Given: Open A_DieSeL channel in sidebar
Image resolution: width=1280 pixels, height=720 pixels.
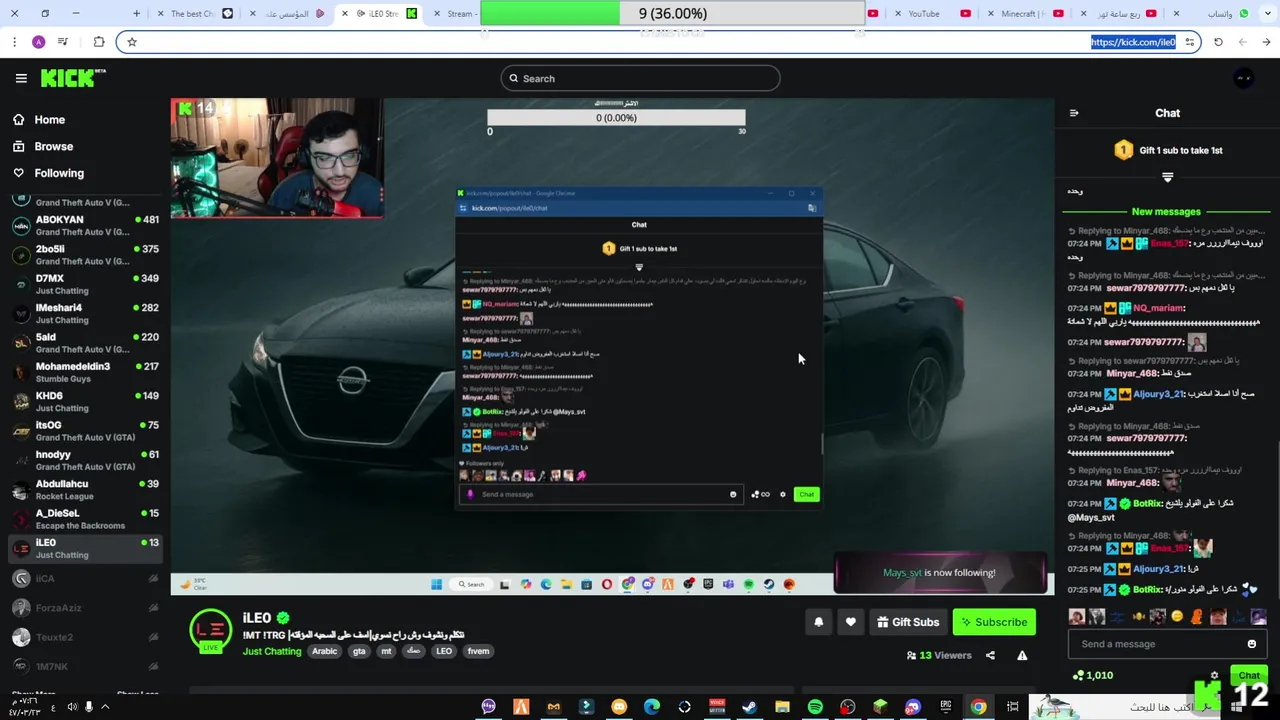Looking at the screenshot, I should 85,519.
